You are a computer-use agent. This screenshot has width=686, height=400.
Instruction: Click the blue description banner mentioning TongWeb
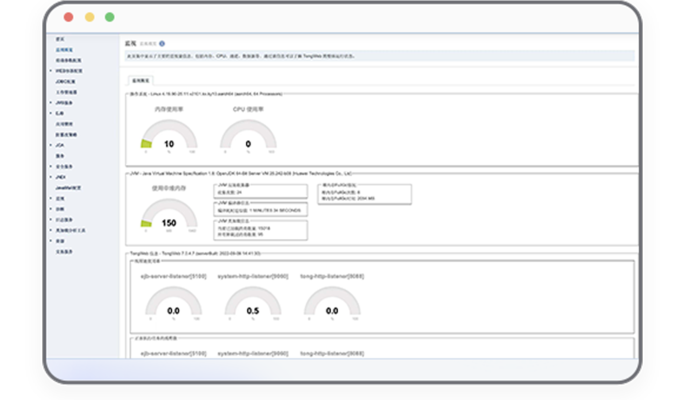[379, 56]
